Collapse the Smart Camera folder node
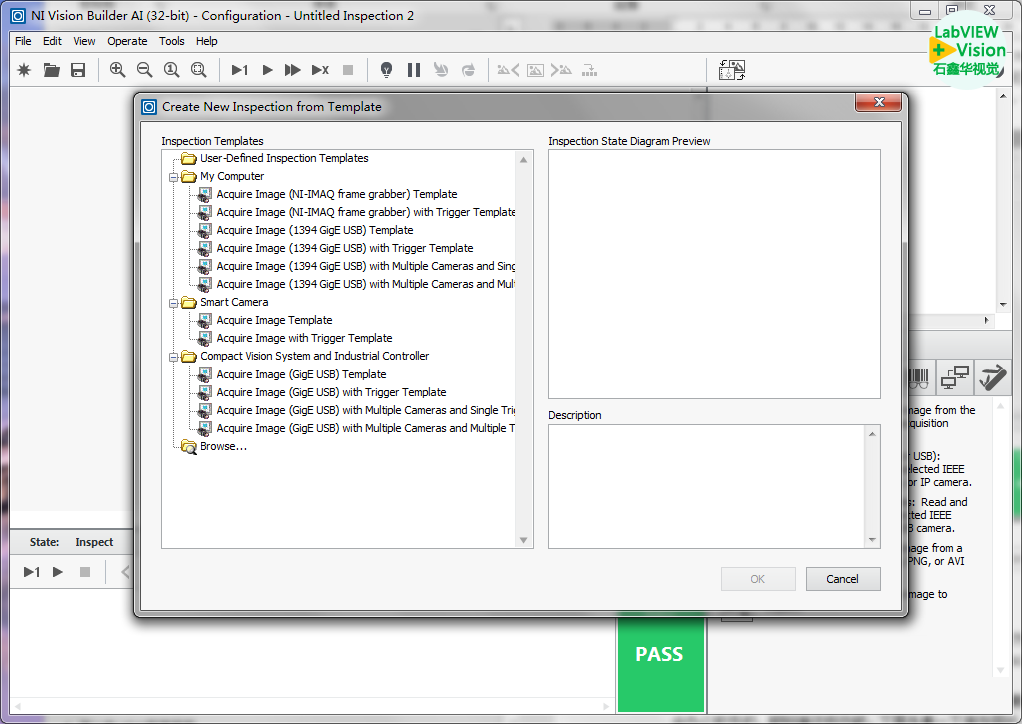 [x=174, y=303]
